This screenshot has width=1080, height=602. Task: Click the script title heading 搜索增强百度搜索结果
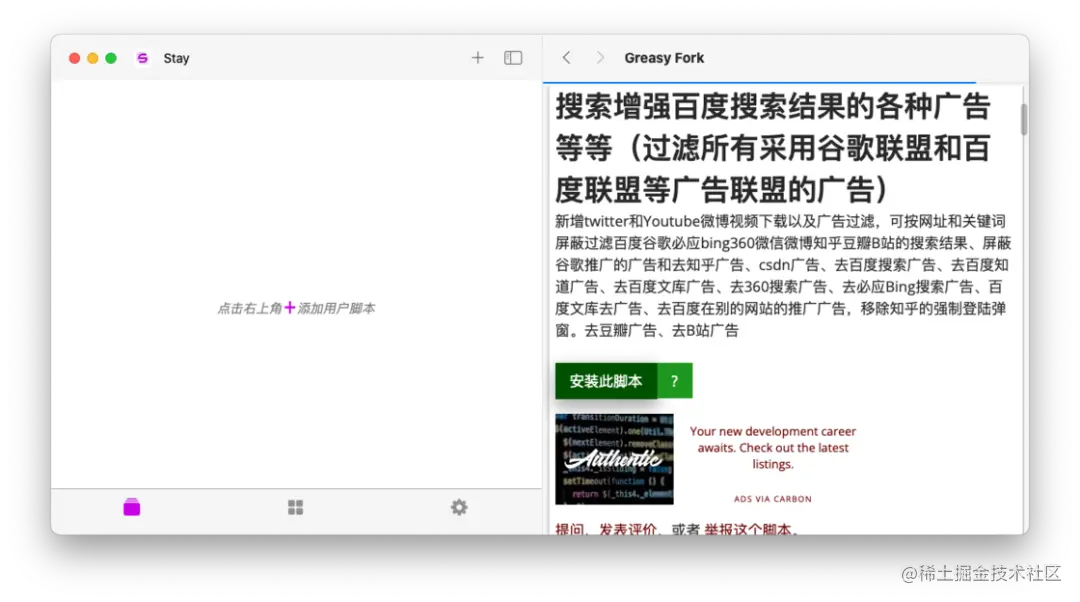(x=773, y=147)
